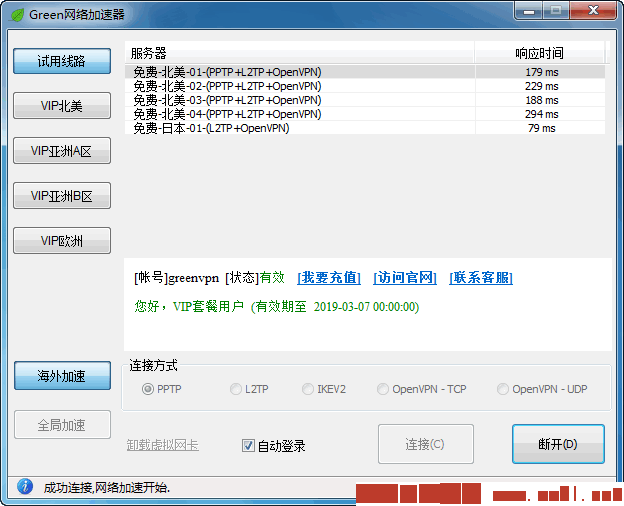This screenshot has width=624, height=506.
Task: Choose the 免费-日本-01 server row
Action: (365, 128)
